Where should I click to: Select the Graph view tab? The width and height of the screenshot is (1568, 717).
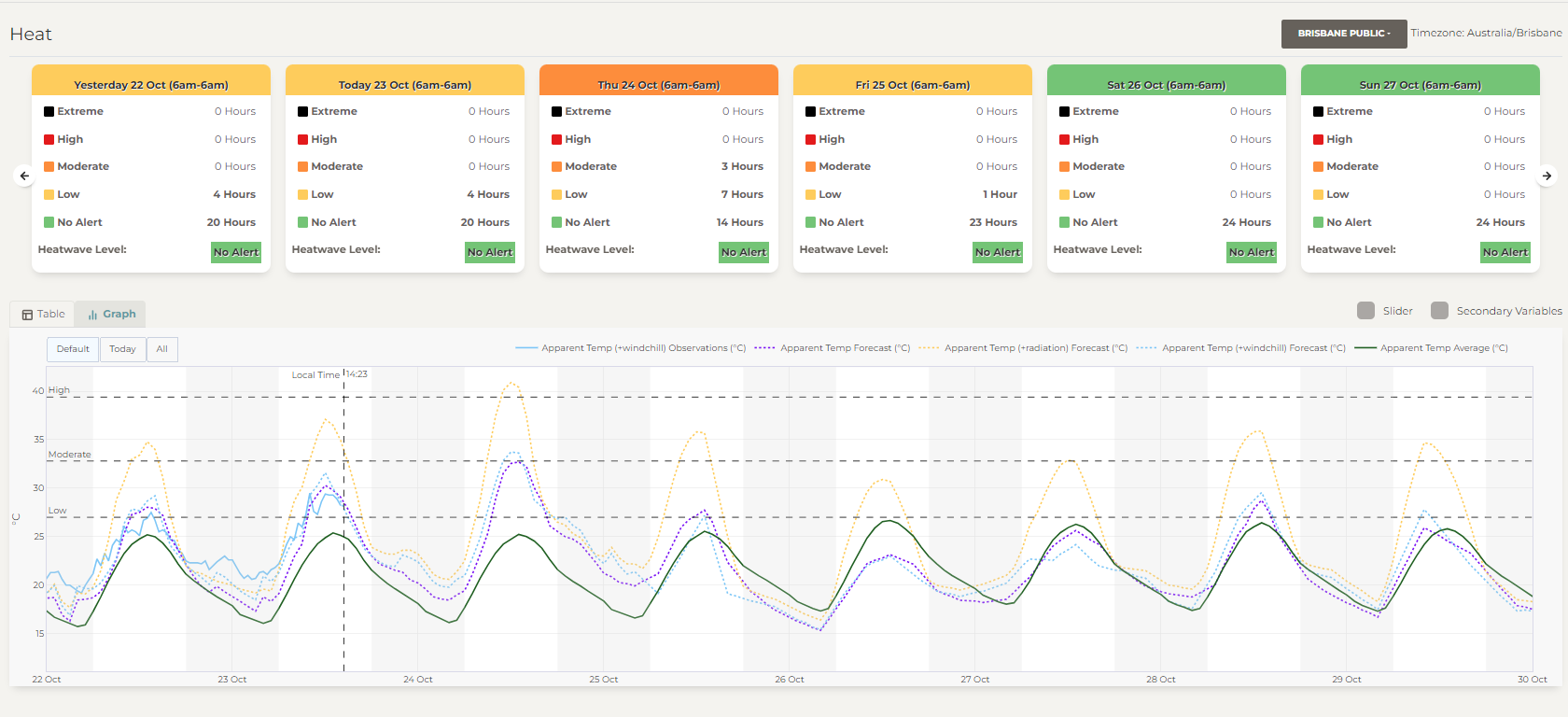click(111, 315)
